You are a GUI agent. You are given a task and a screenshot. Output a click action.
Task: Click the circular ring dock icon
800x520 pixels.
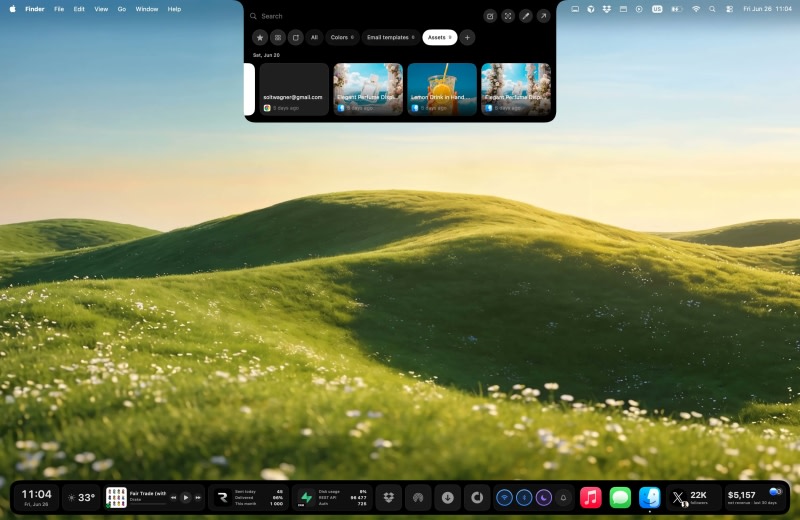click(x=477, y=498)
